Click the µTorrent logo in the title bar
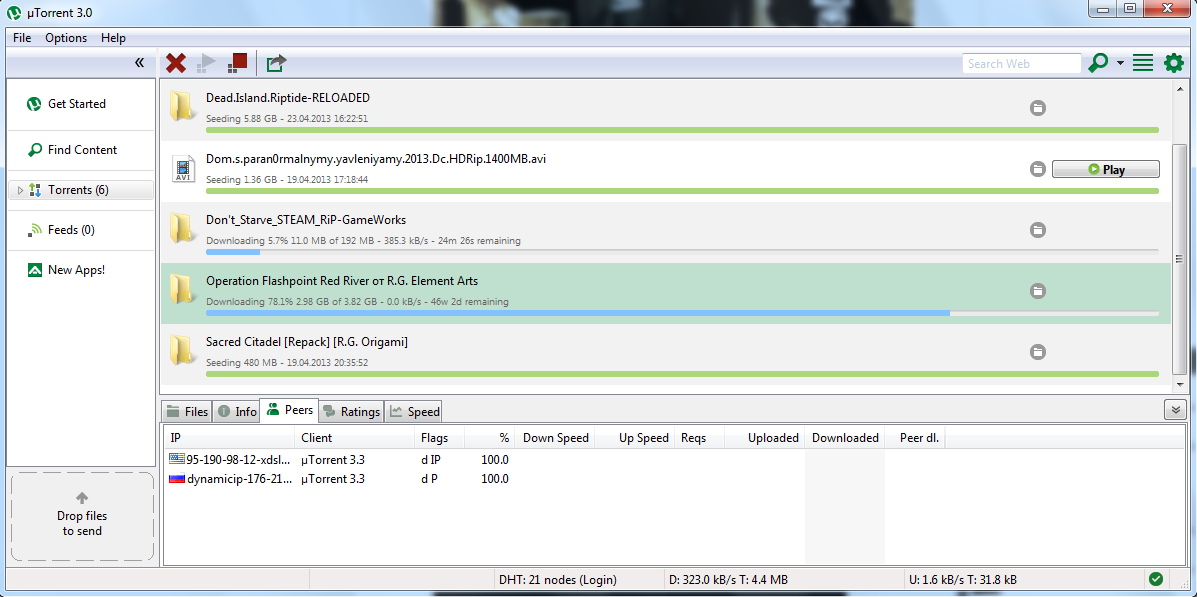This screenshot has height=597, width=1197. [x=14, y=11]
